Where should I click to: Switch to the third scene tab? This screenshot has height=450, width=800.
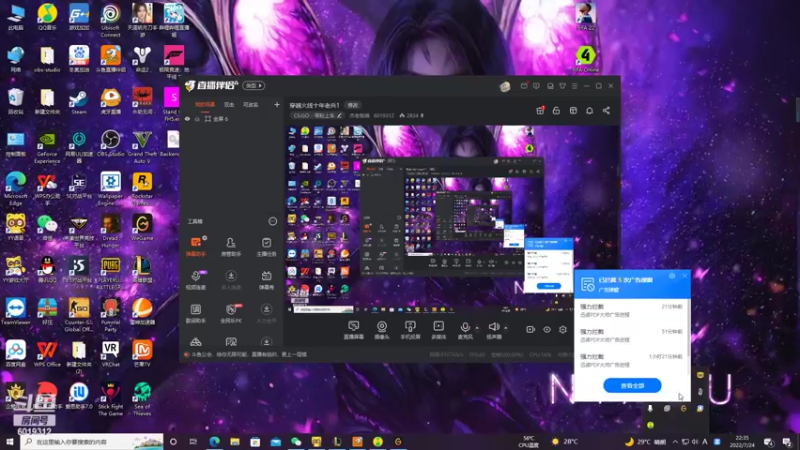pyautogui.click(x=251, y=105)
